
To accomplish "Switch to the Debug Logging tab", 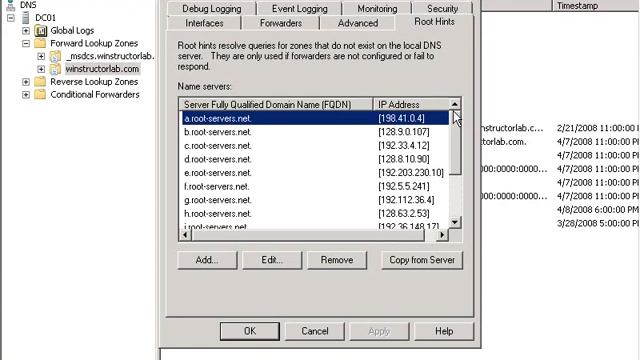I will pos(211,9).
